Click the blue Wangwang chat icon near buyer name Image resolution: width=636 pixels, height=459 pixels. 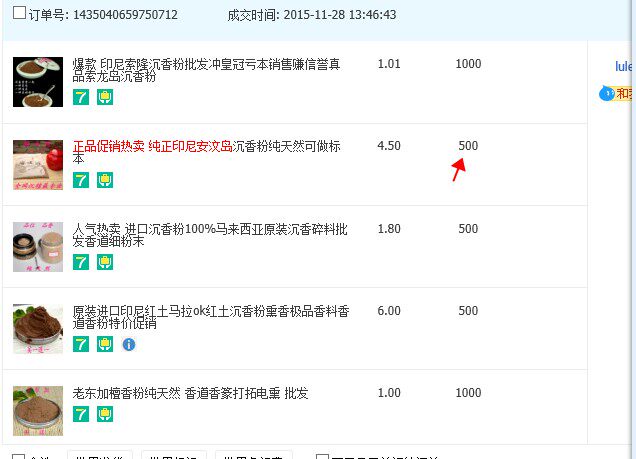[607, 94]
